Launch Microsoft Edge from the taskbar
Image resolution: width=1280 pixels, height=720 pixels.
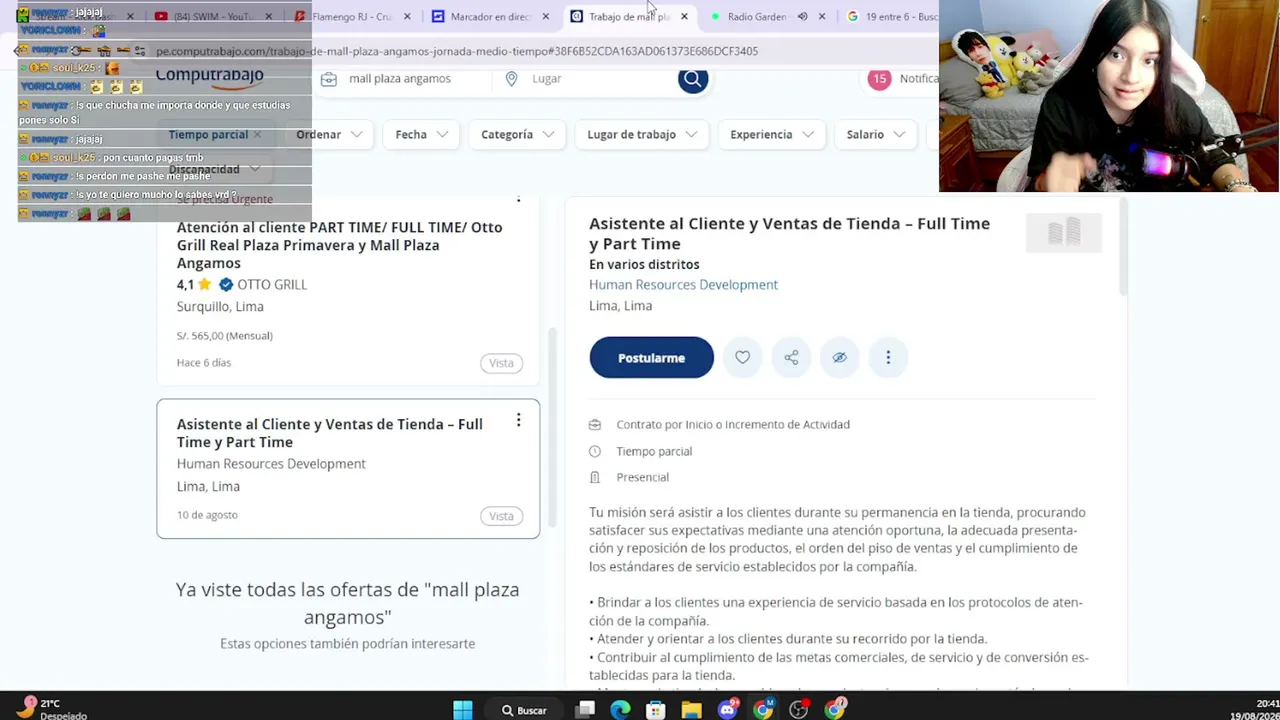pyautogui.click(x=620, y=710)
